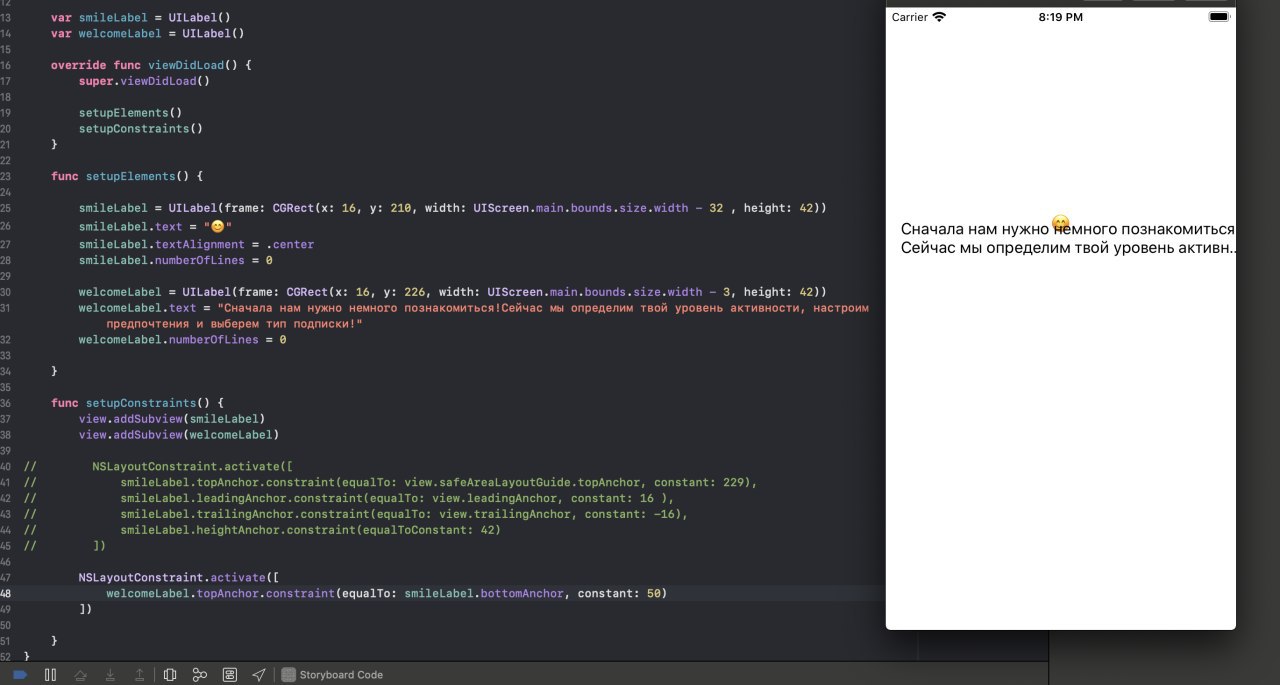
Task: Click the commented smileLabel.topAnchor constraint line
Action: [x=439, y=482]
